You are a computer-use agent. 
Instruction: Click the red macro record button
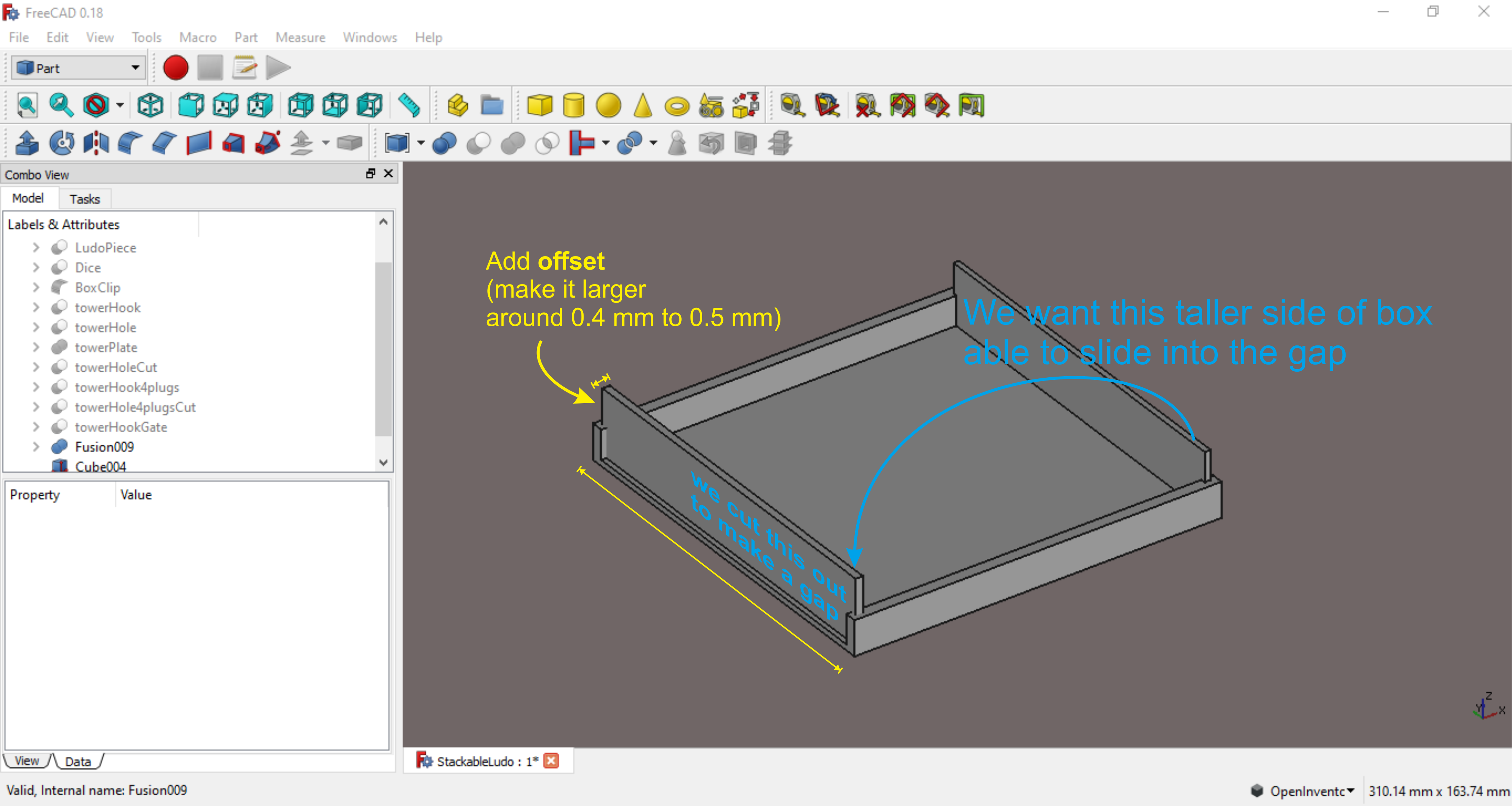(x=176, y=68)
